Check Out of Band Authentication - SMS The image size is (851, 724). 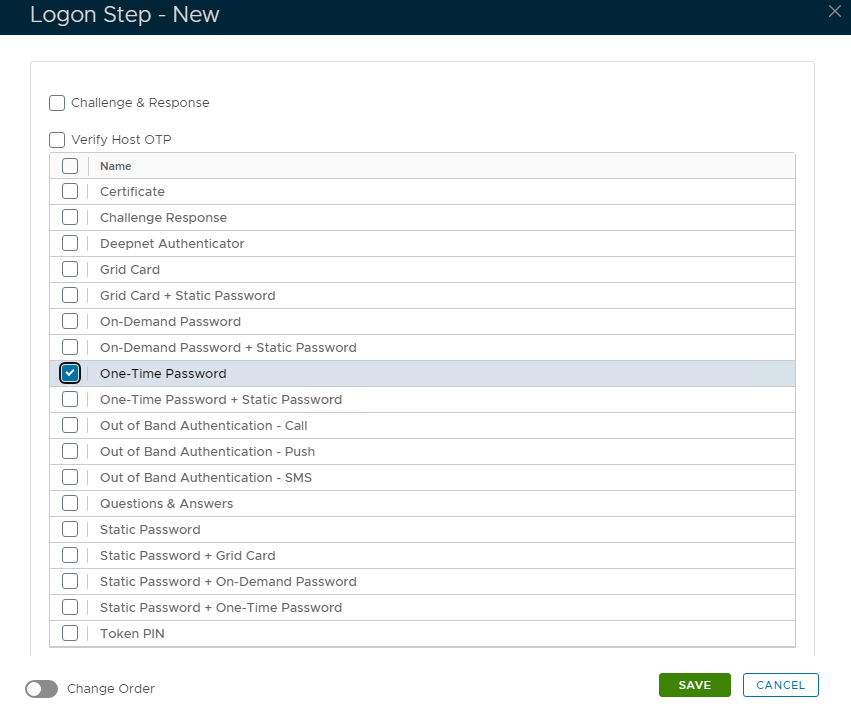tap(70, 478)
